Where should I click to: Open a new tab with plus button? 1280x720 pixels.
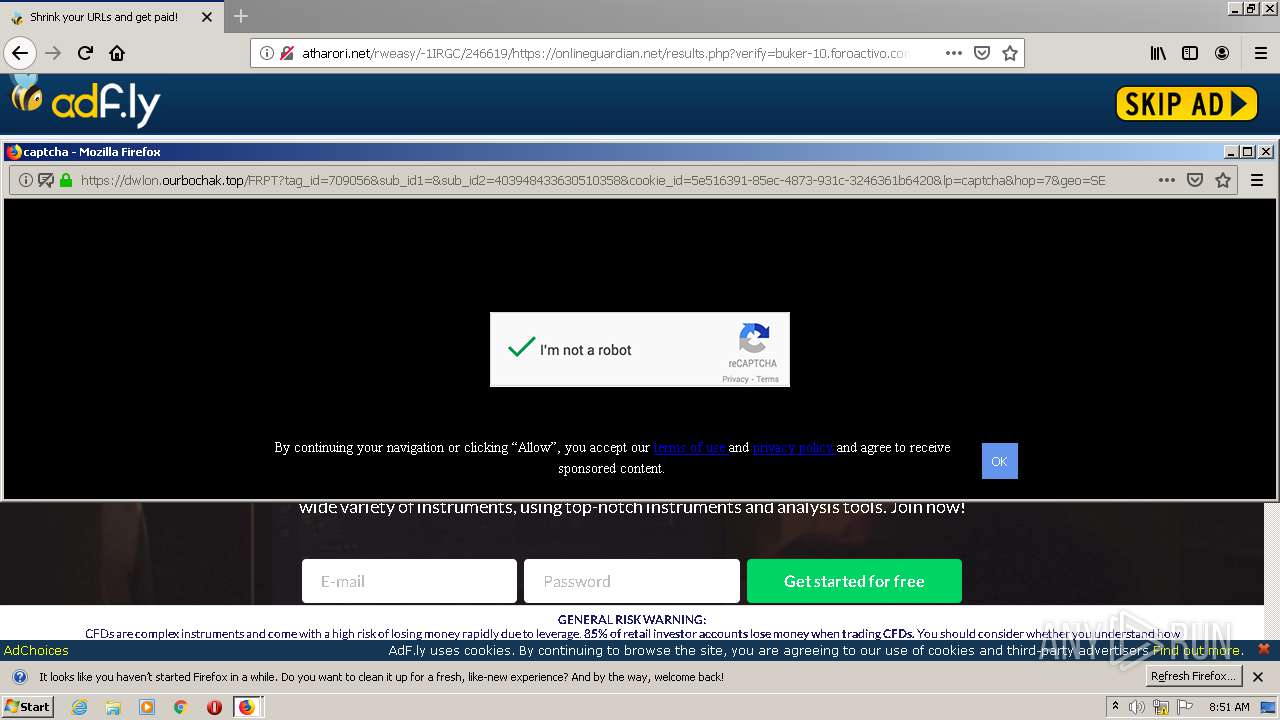coord(241,16)
